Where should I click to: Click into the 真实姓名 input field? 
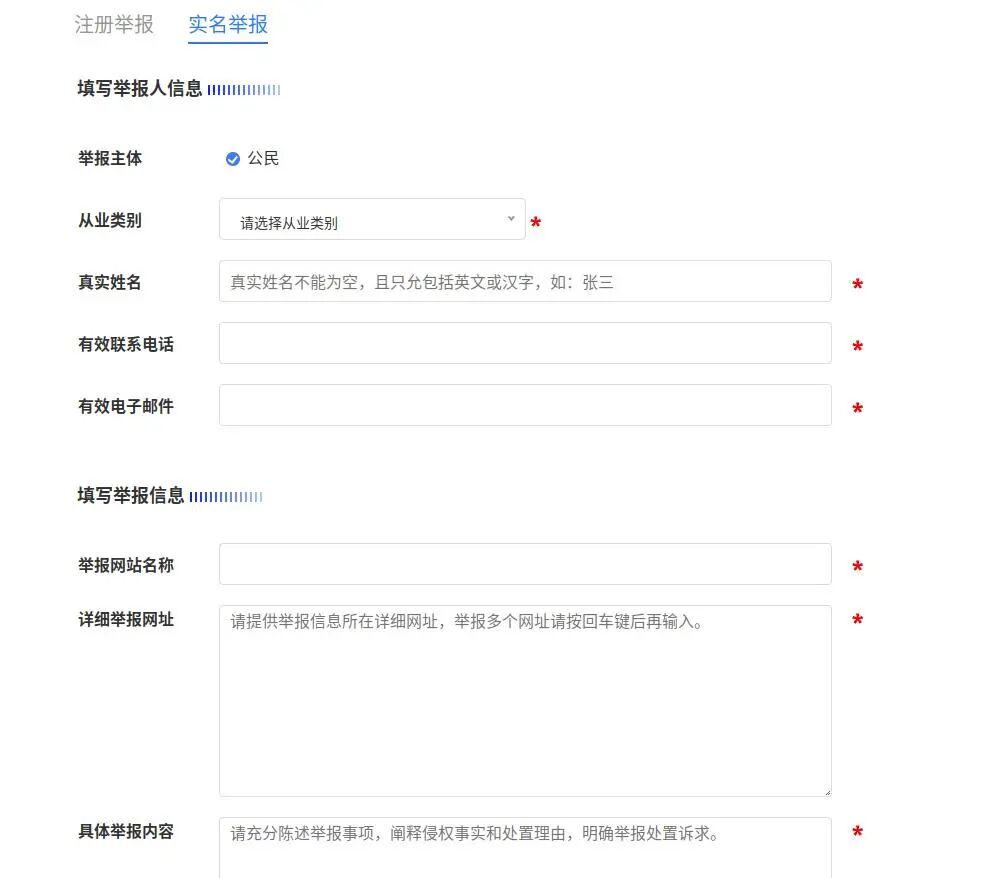525,281
